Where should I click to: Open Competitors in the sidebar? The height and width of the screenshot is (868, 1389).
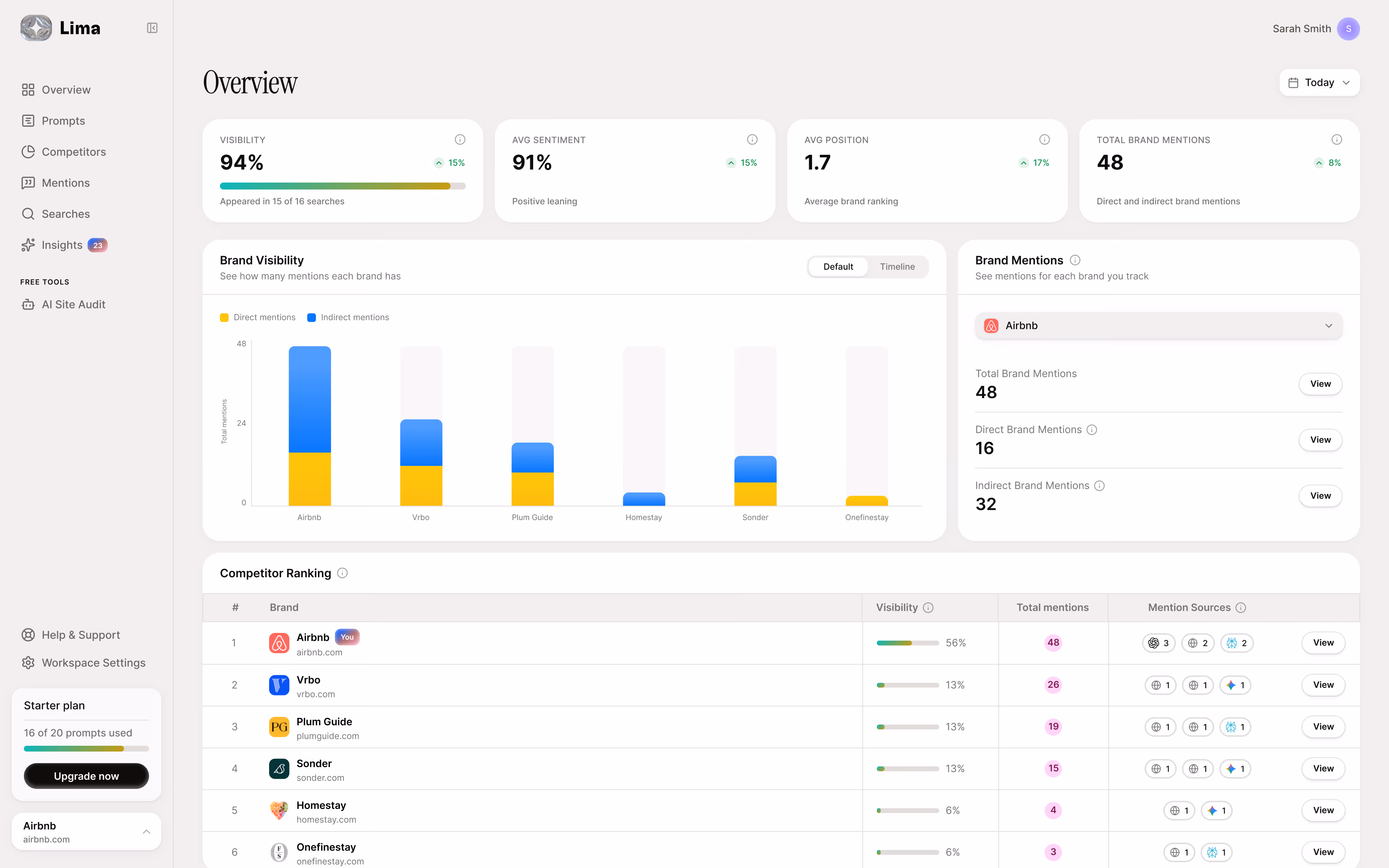click(64, 152)
